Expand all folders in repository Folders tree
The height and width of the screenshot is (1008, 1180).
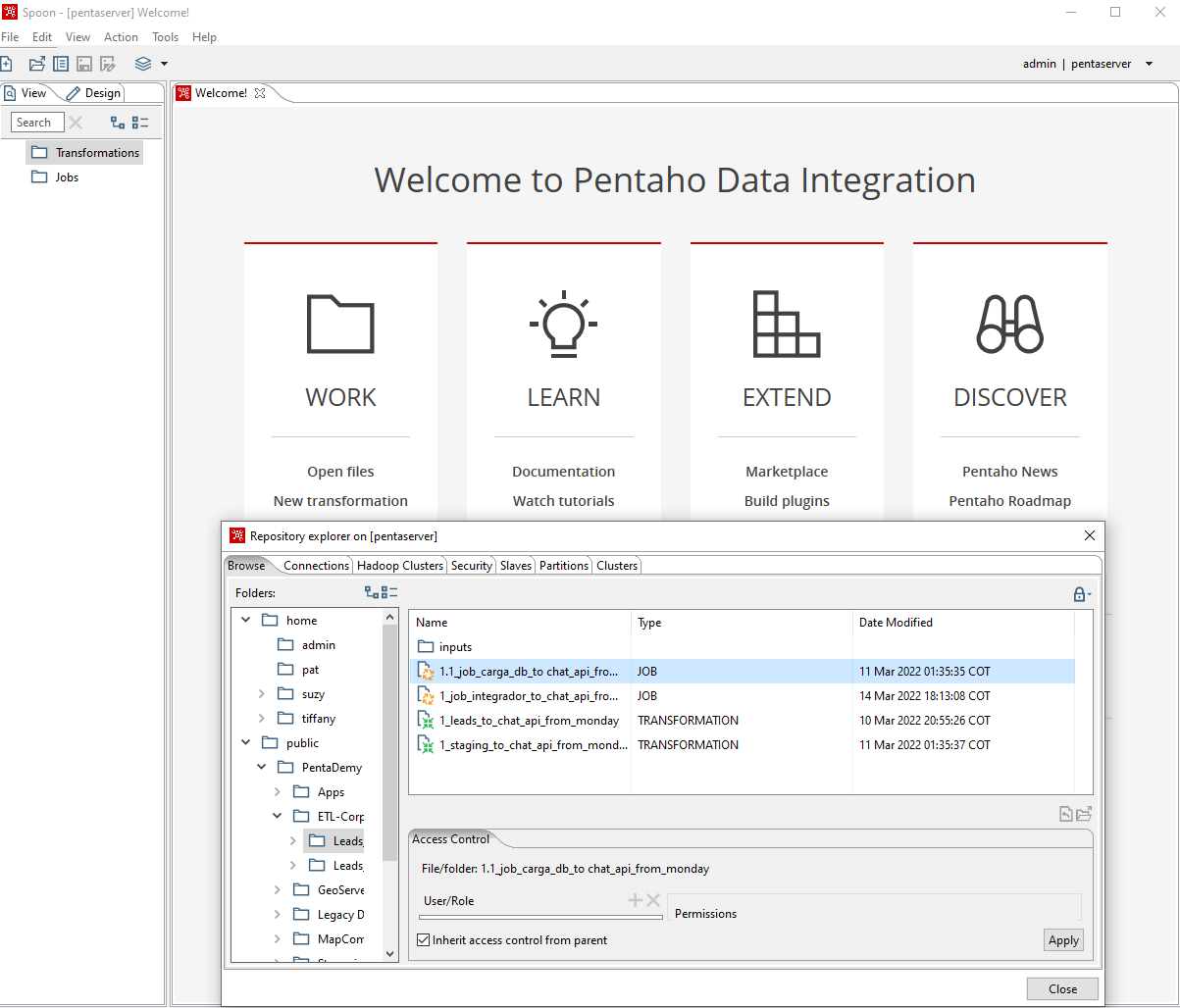[x=371, y=592]
